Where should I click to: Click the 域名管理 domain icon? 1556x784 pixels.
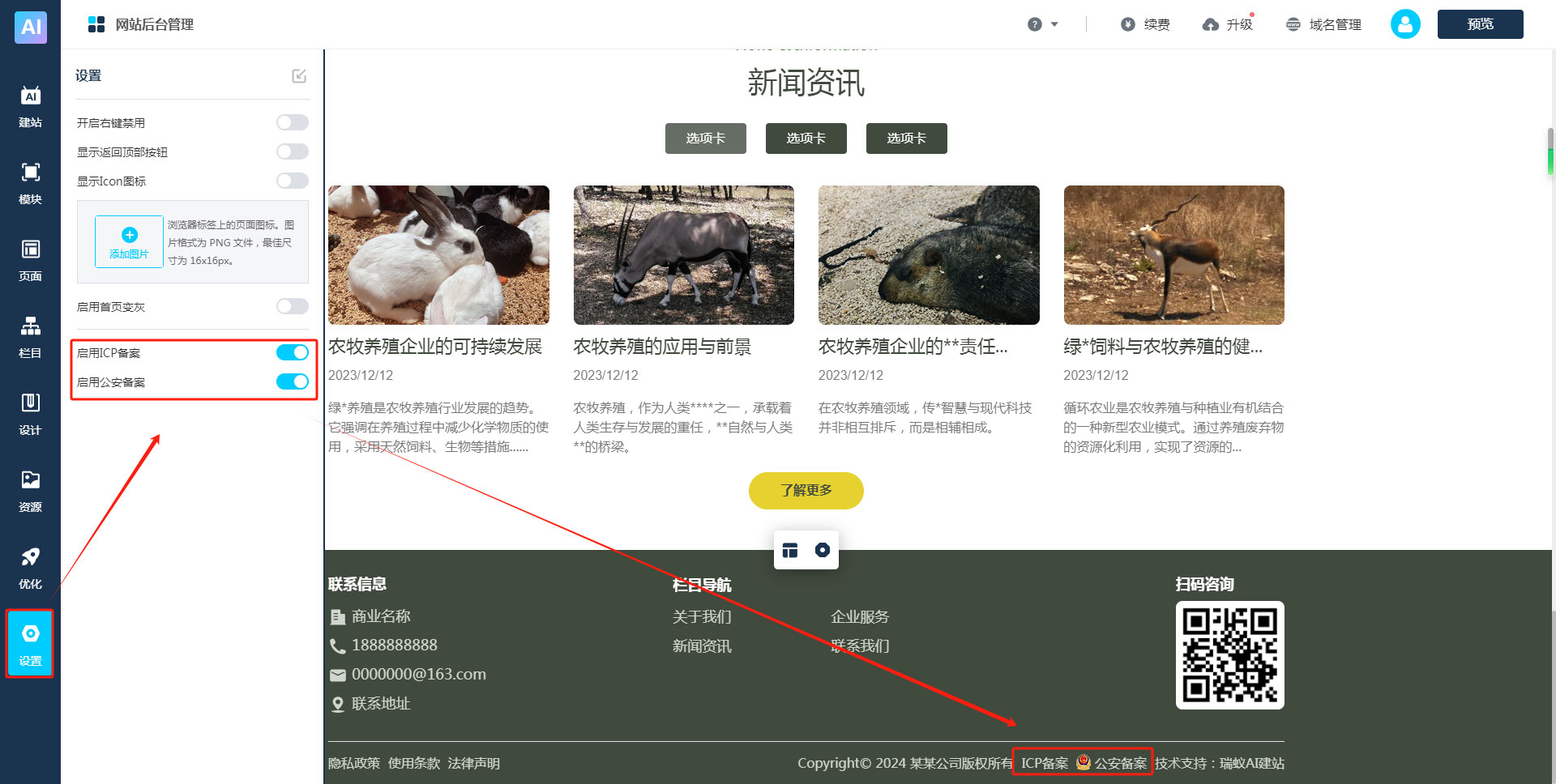1293,24
